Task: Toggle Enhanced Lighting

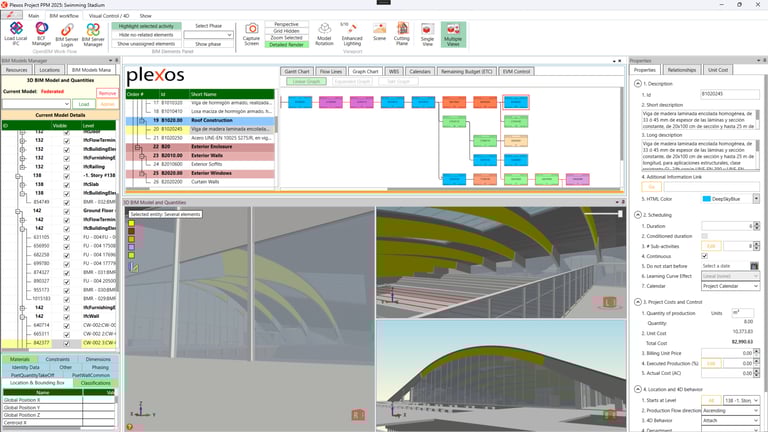Action: point(352,34)
